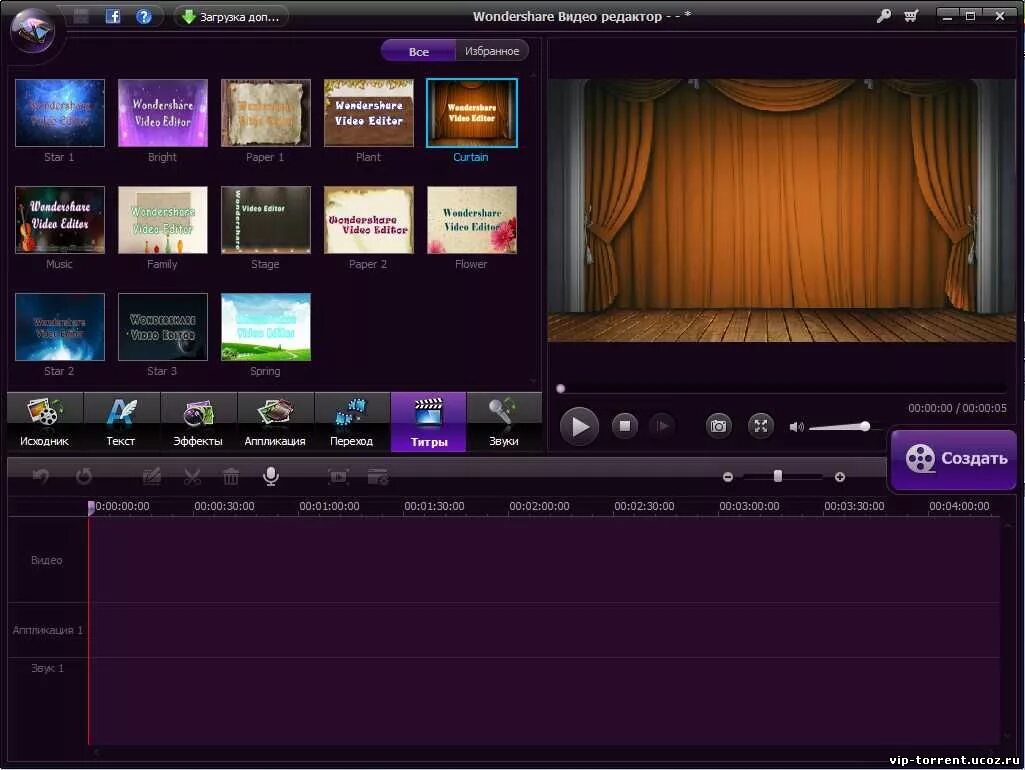Click the rightmost timeline toolbar icon
Viewport: 1025px width, 770px height.
(x=378, y=477)
